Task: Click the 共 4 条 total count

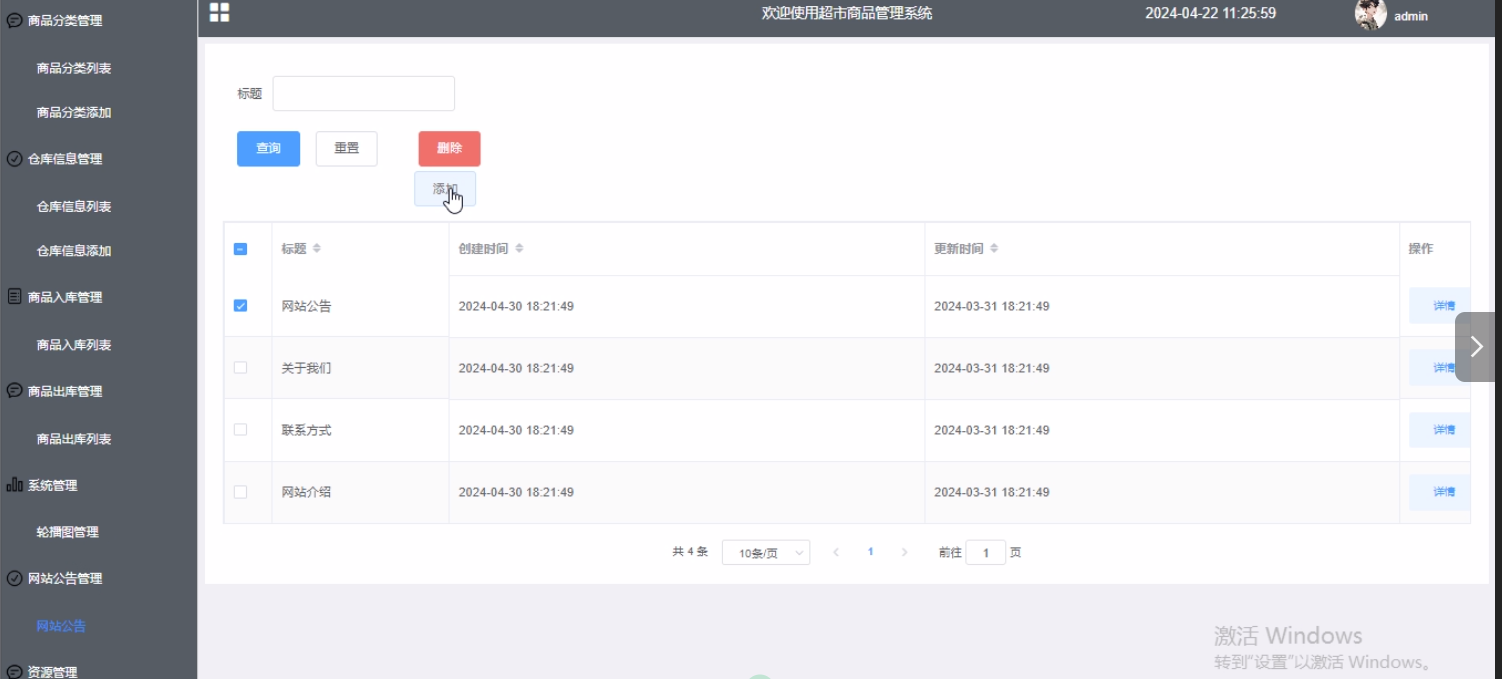Action: (x=690, y=552)
